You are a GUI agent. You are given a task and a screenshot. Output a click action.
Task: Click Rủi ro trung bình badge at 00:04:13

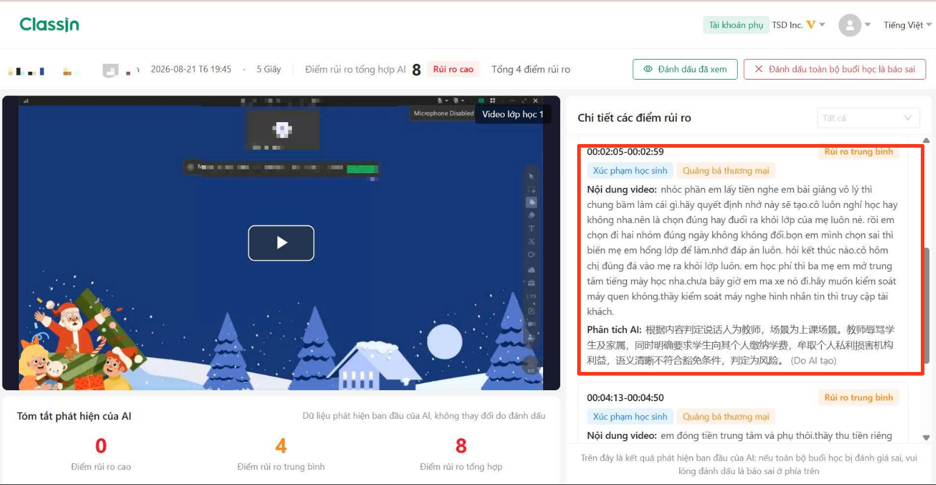pos(858,397)
